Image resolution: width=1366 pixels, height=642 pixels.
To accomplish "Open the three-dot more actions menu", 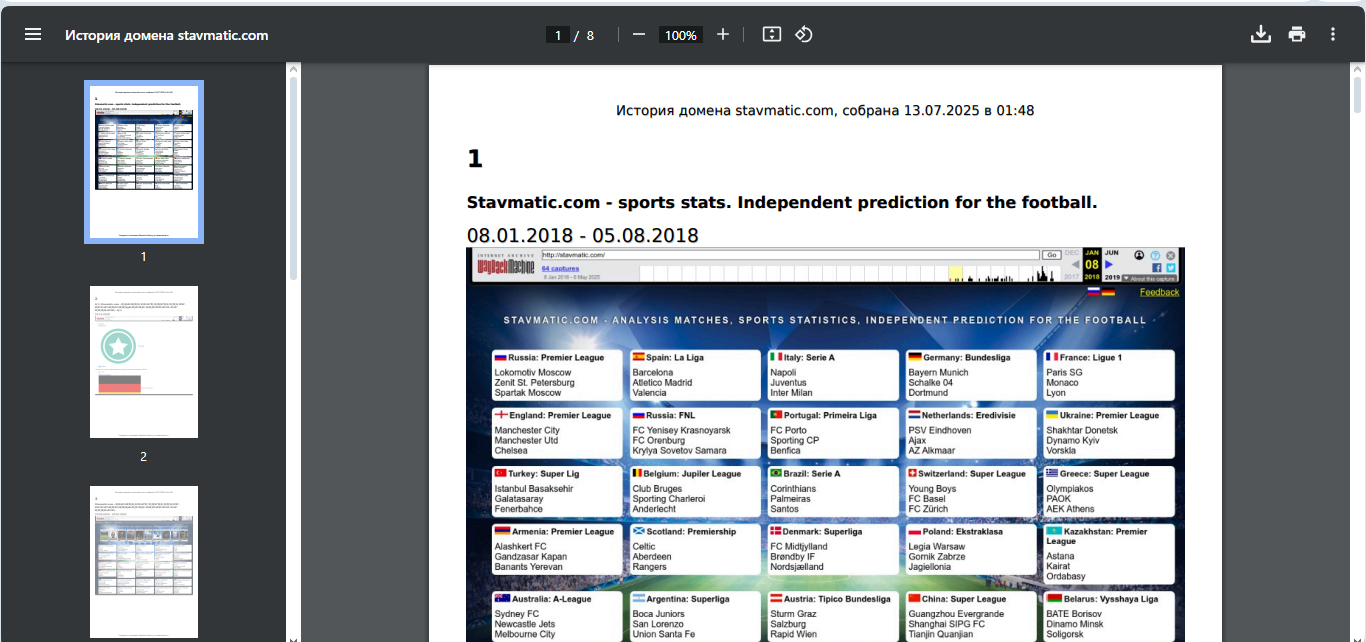I will click(1333, 35).
